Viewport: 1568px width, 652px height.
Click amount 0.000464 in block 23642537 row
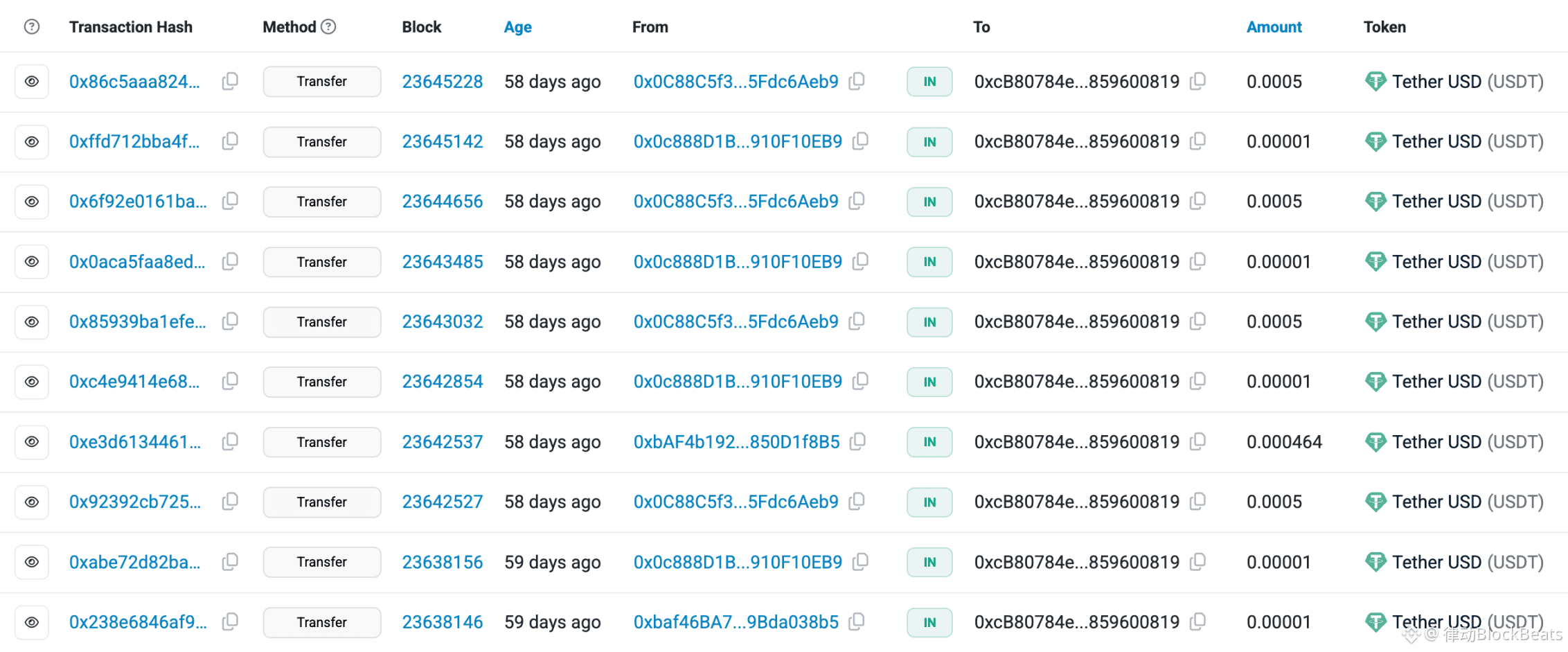pos(1285,442)
